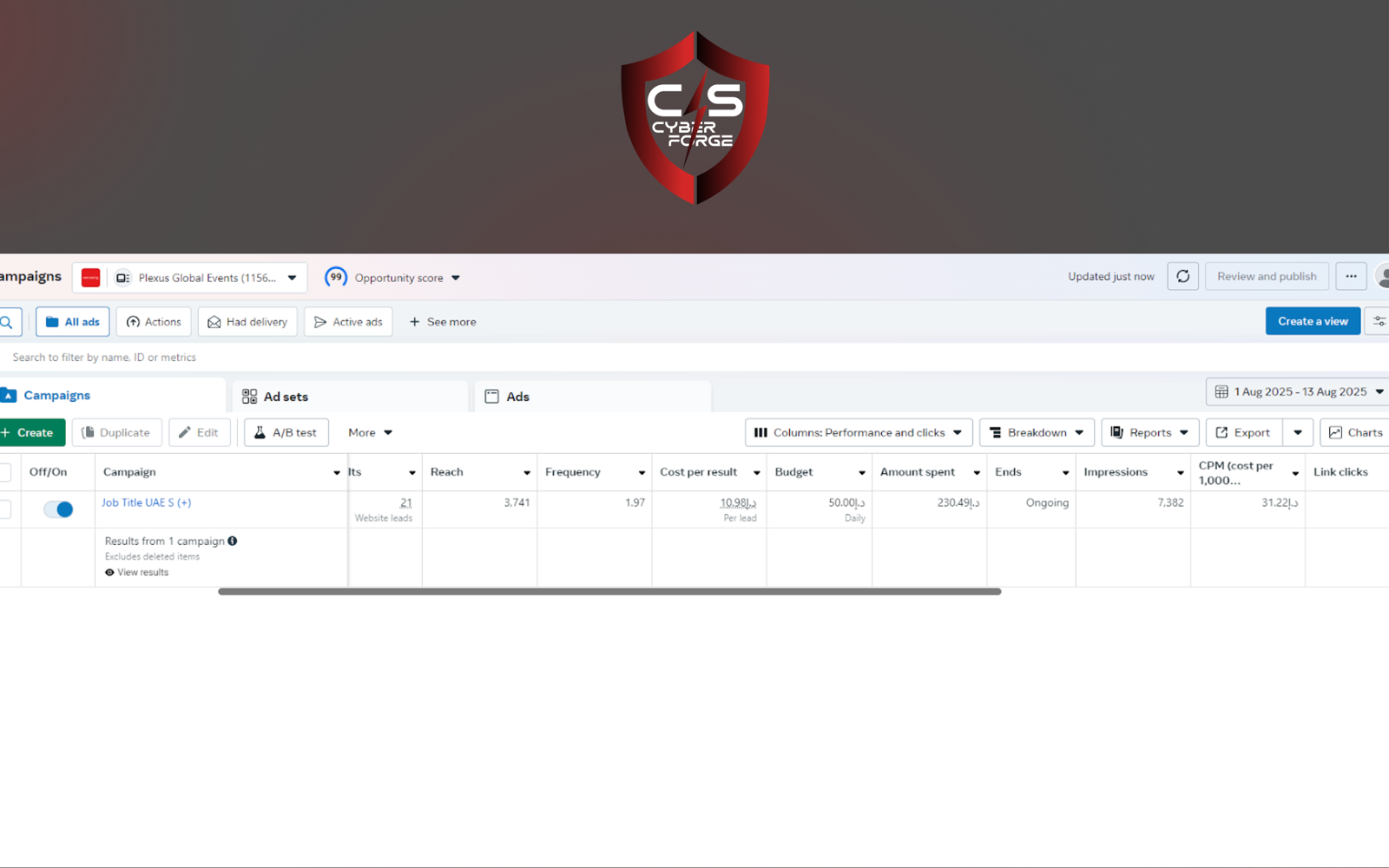This screenshot has height=868, width=1389.
Task: Open the Job Title UAE S (+) campaign link
Action: pos(146,503)
